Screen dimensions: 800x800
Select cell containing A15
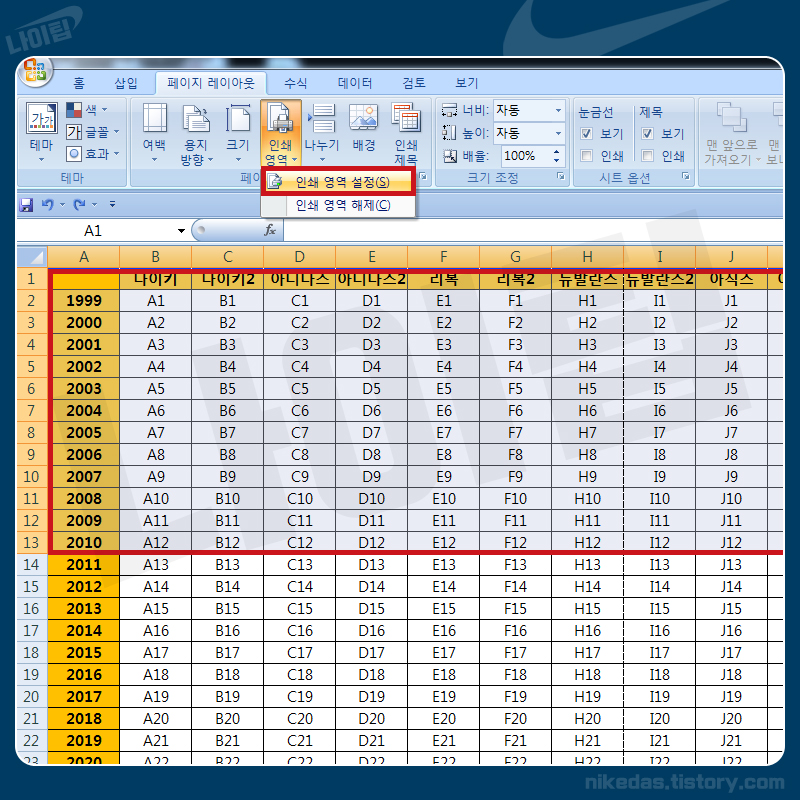click(156, 609)
